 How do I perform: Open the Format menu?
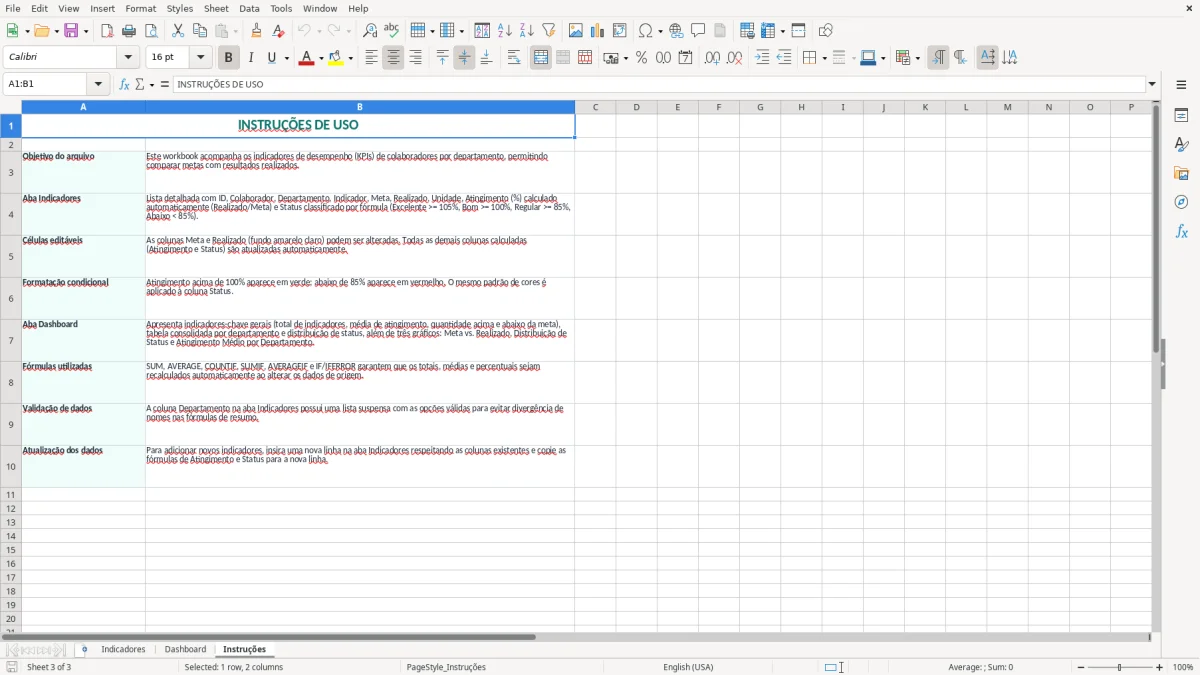click(x=140, y=8)
